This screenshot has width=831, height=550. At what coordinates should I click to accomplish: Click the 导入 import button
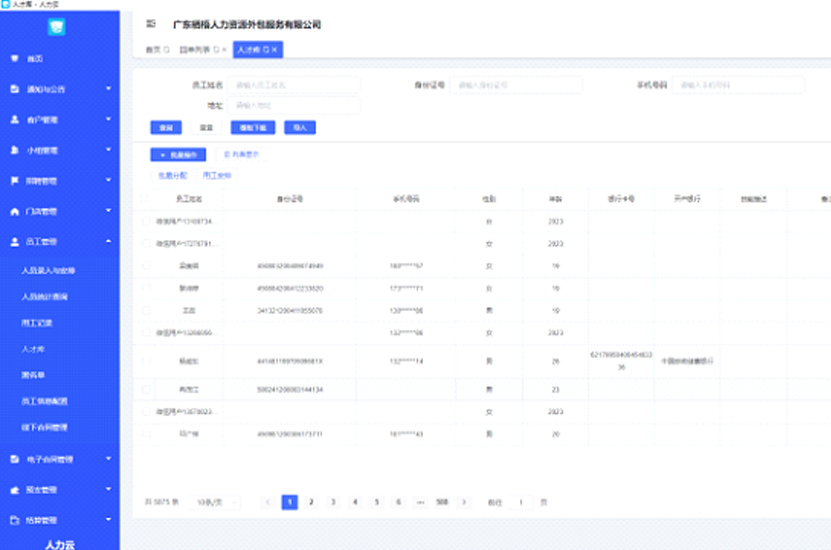299,128
